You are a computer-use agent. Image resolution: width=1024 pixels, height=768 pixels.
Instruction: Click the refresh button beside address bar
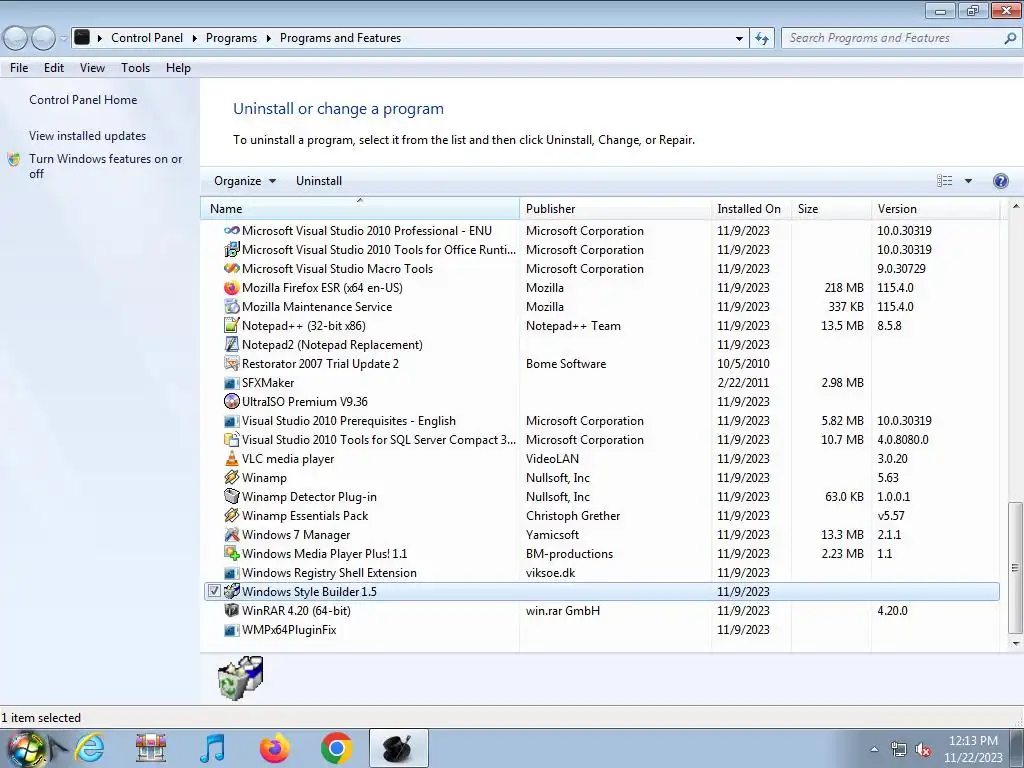(x=761, y=38)
